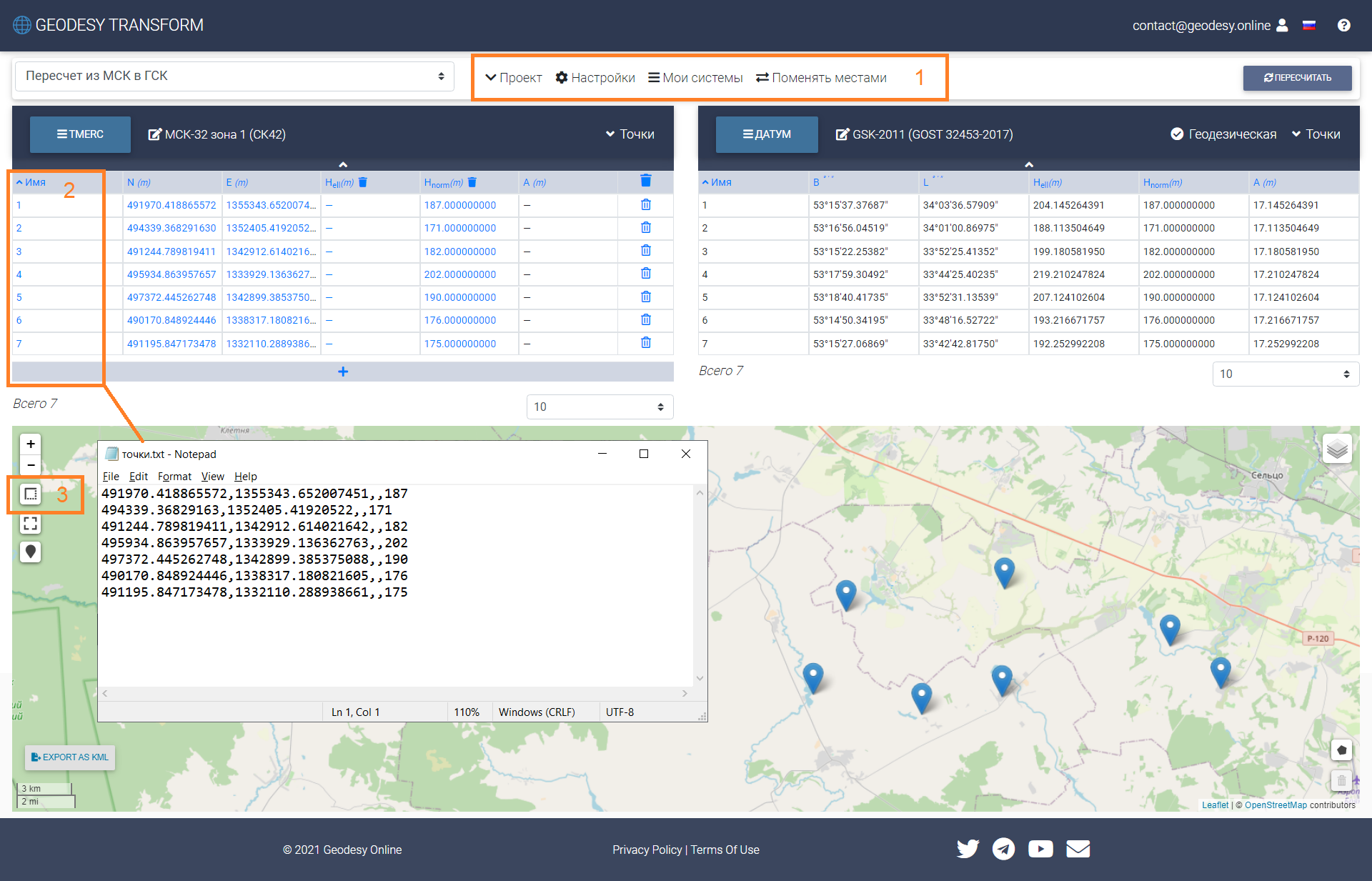Open Мои системы menu
Viewport: 1372px width, 881px height.
[x=695, y=78]
